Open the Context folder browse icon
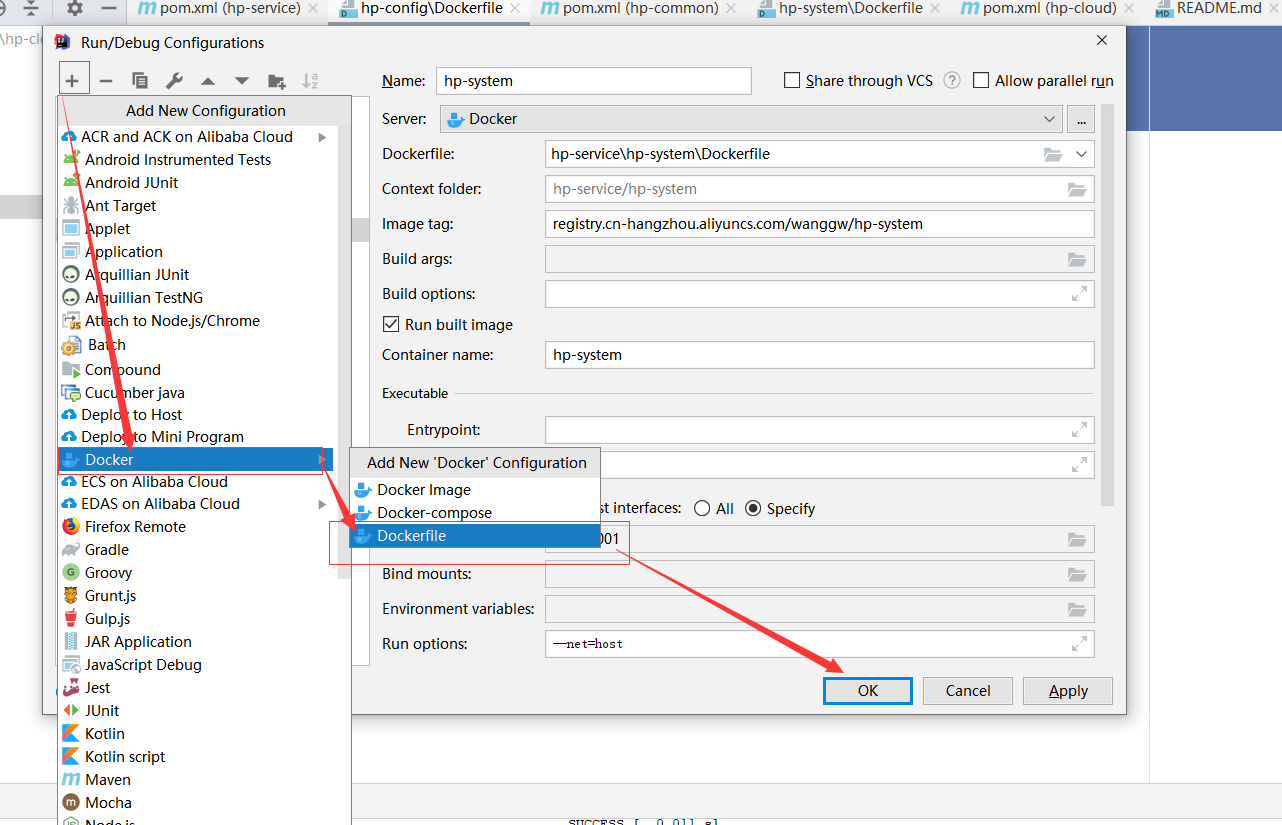Viewport: 1282px width, 825px height. pyautogui.click(x=1077, y=189)
